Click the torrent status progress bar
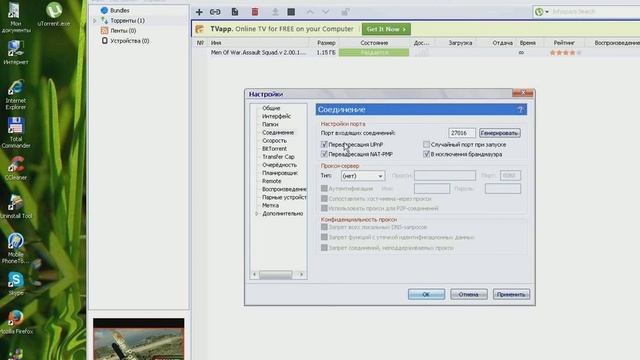 [374, 53]
